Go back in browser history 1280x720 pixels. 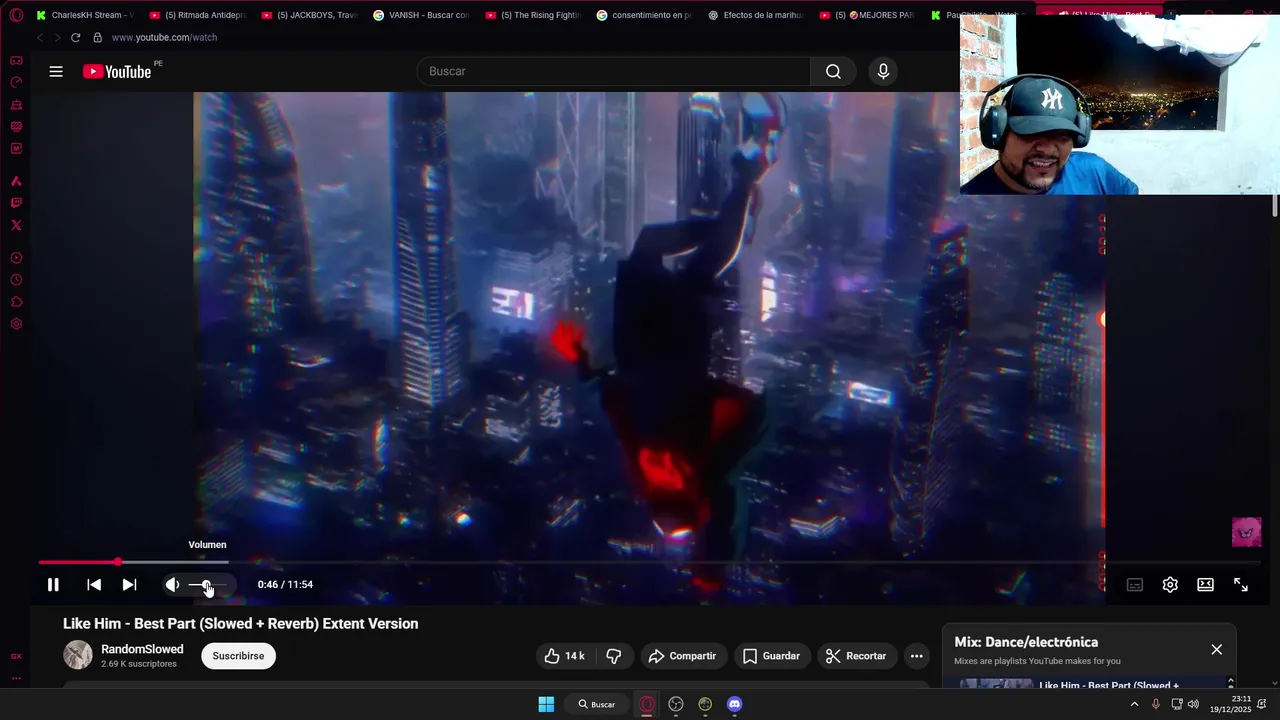40,37
